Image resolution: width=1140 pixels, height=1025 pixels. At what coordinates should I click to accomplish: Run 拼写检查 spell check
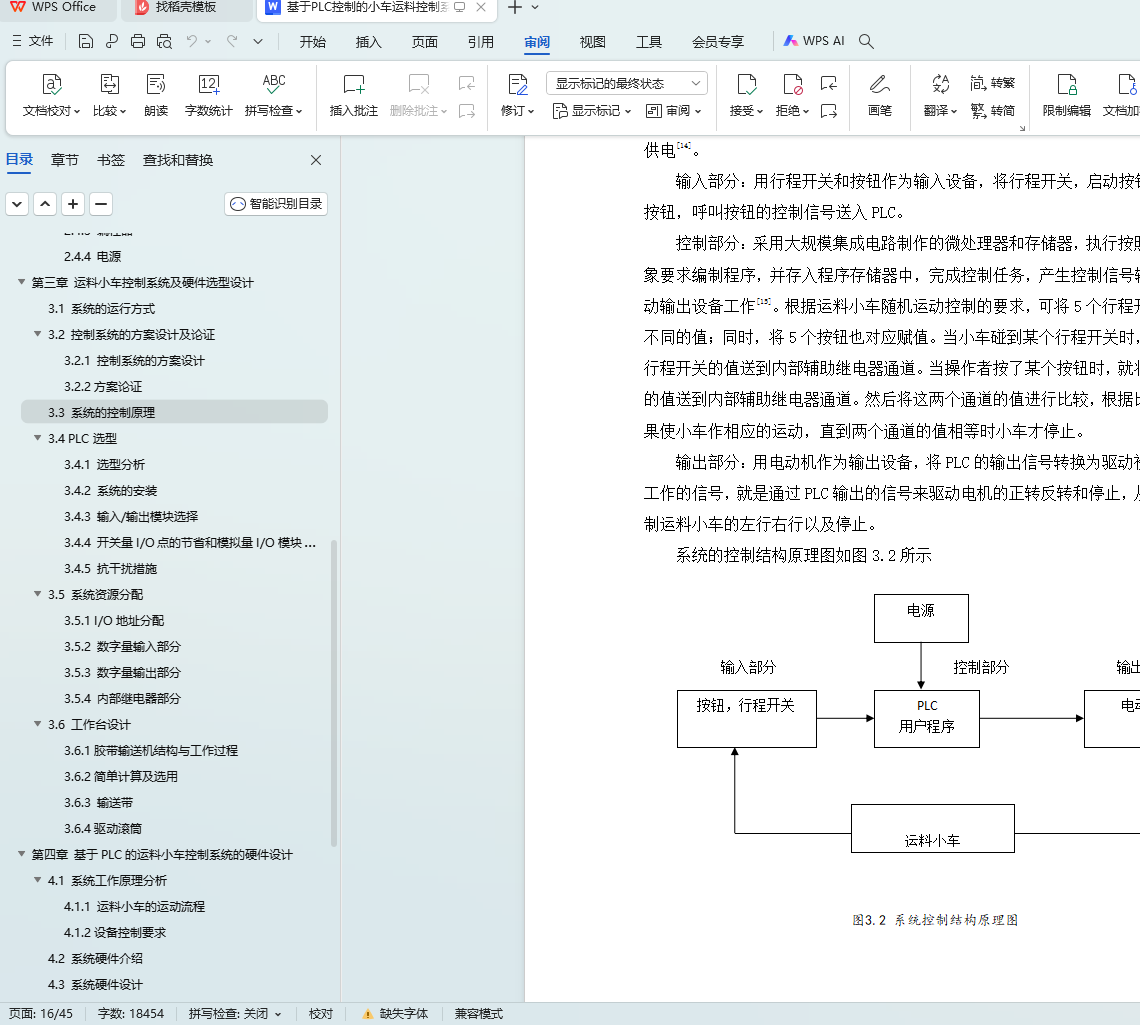273,95
